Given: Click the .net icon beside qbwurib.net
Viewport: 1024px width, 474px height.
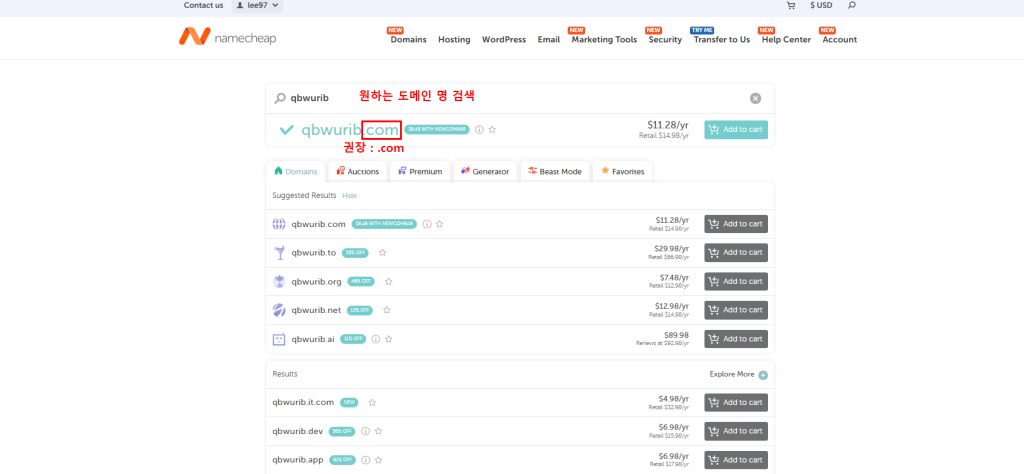Looking at the screenshot, I should 279,310.
